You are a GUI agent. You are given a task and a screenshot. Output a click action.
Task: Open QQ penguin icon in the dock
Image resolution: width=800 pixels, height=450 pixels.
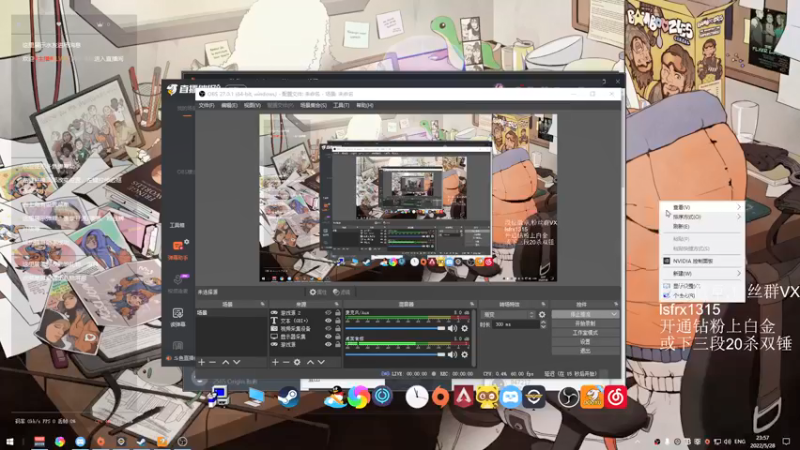click(x=335, y=397)
